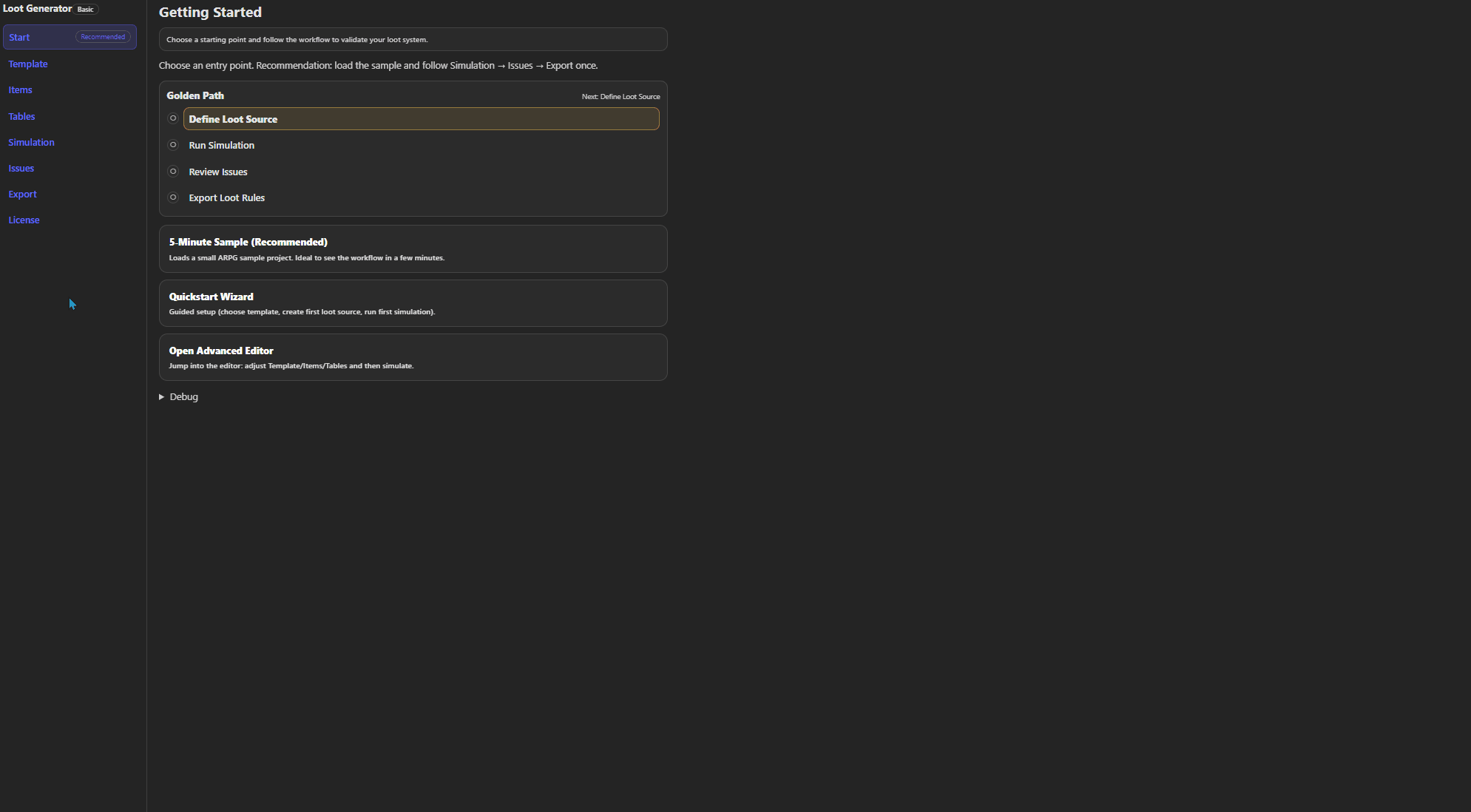Open the Tables section
Screen dimensions: 1471x812
[x=22, y=117]
